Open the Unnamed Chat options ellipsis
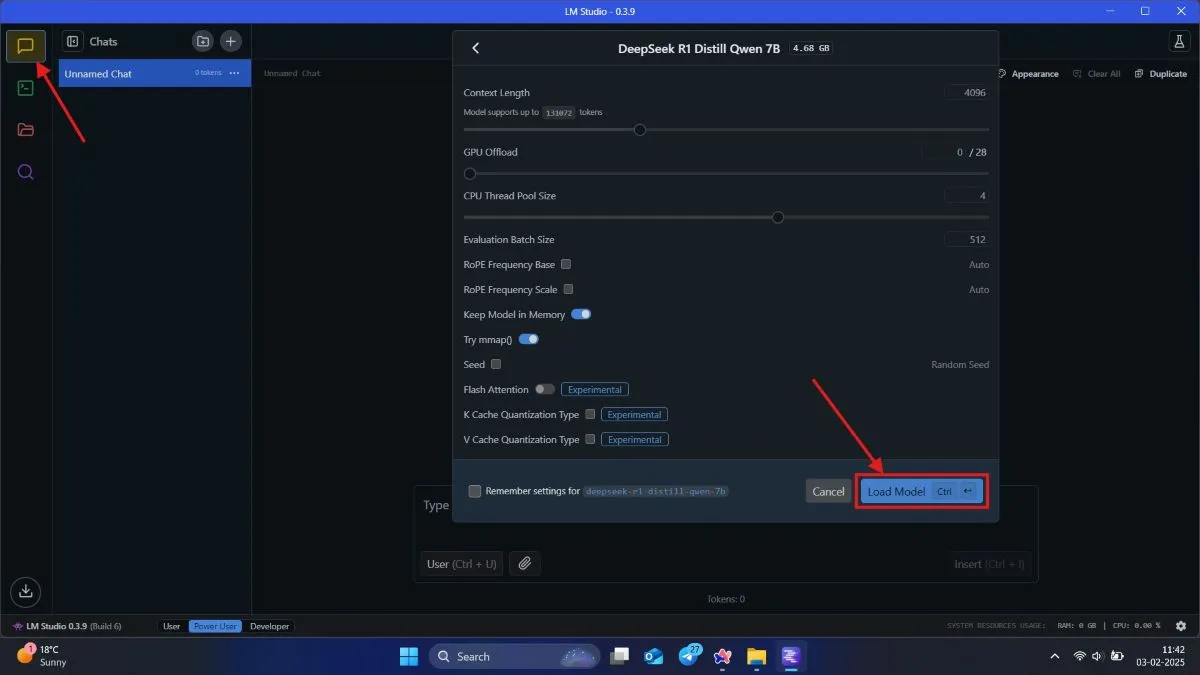This screenshot has height=675, width=1200. (x=235, y=73)
